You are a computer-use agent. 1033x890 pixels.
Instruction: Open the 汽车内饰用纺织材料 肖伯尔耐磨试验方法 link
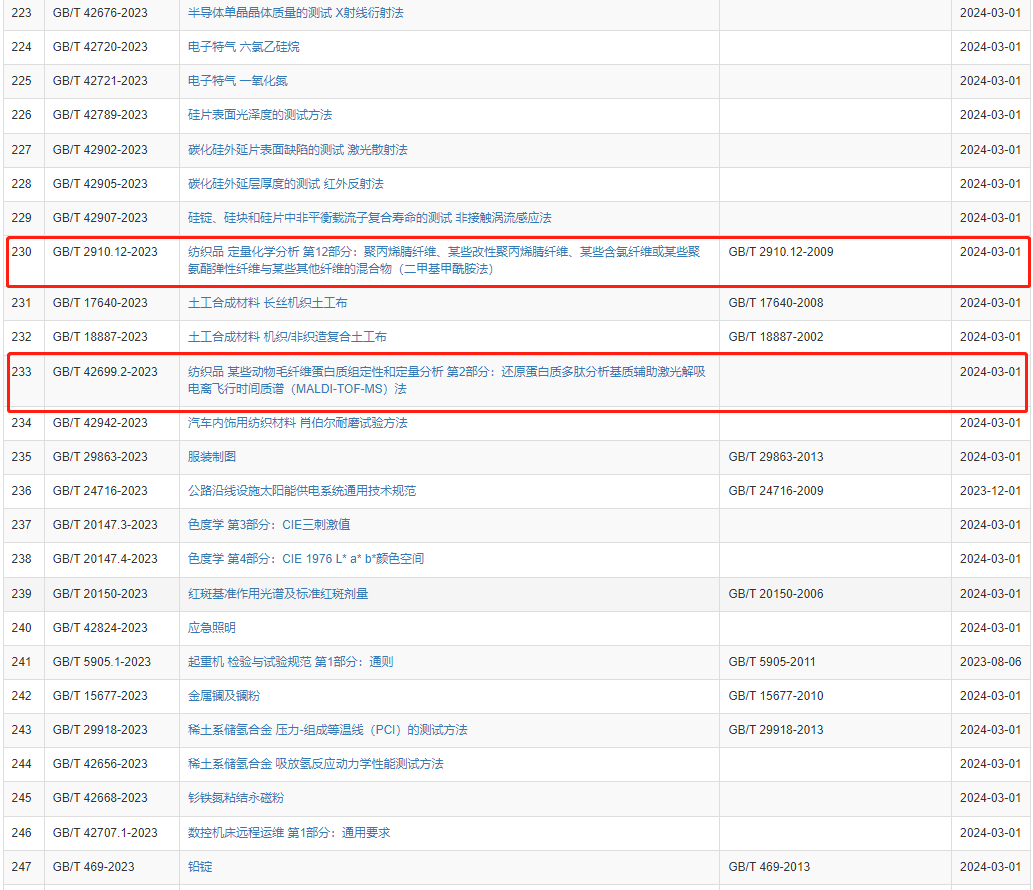pyautogui.click(x=298, y=423)
